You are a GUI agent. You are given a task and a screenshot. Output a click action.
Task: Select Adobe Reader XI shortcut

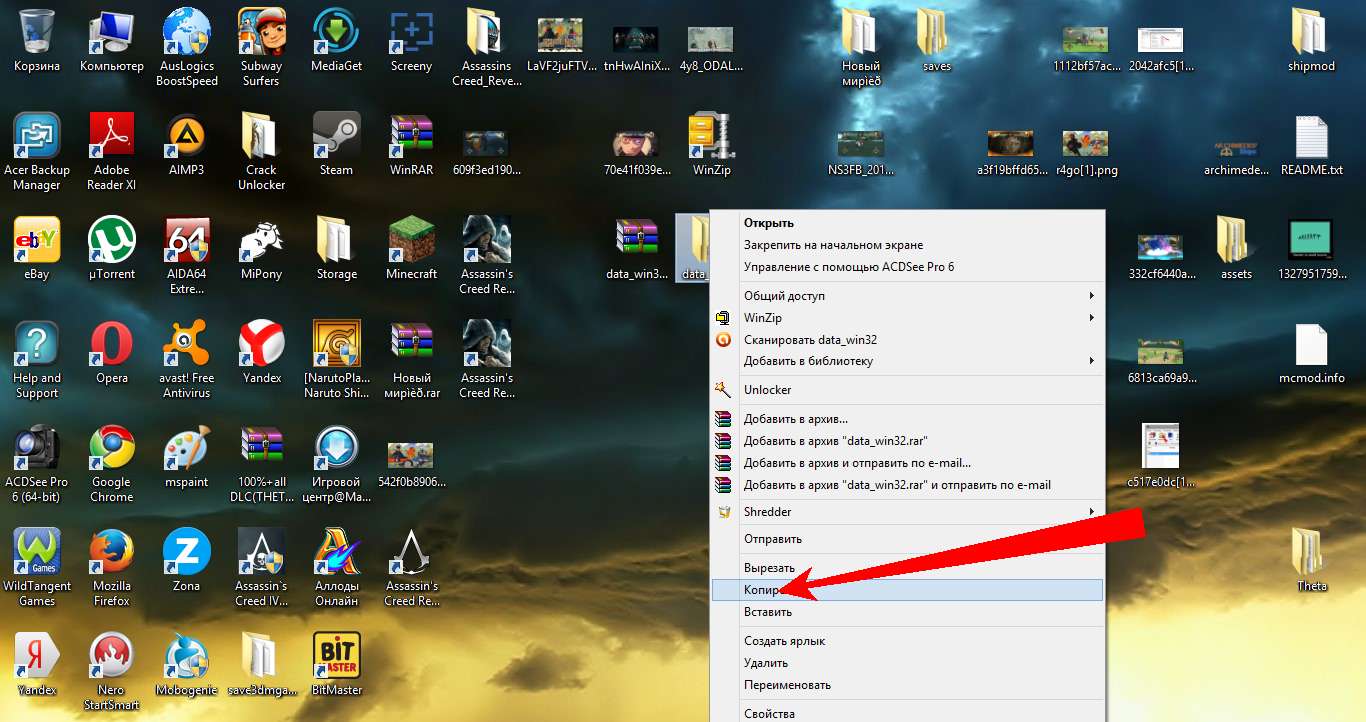tap(112, 136)
